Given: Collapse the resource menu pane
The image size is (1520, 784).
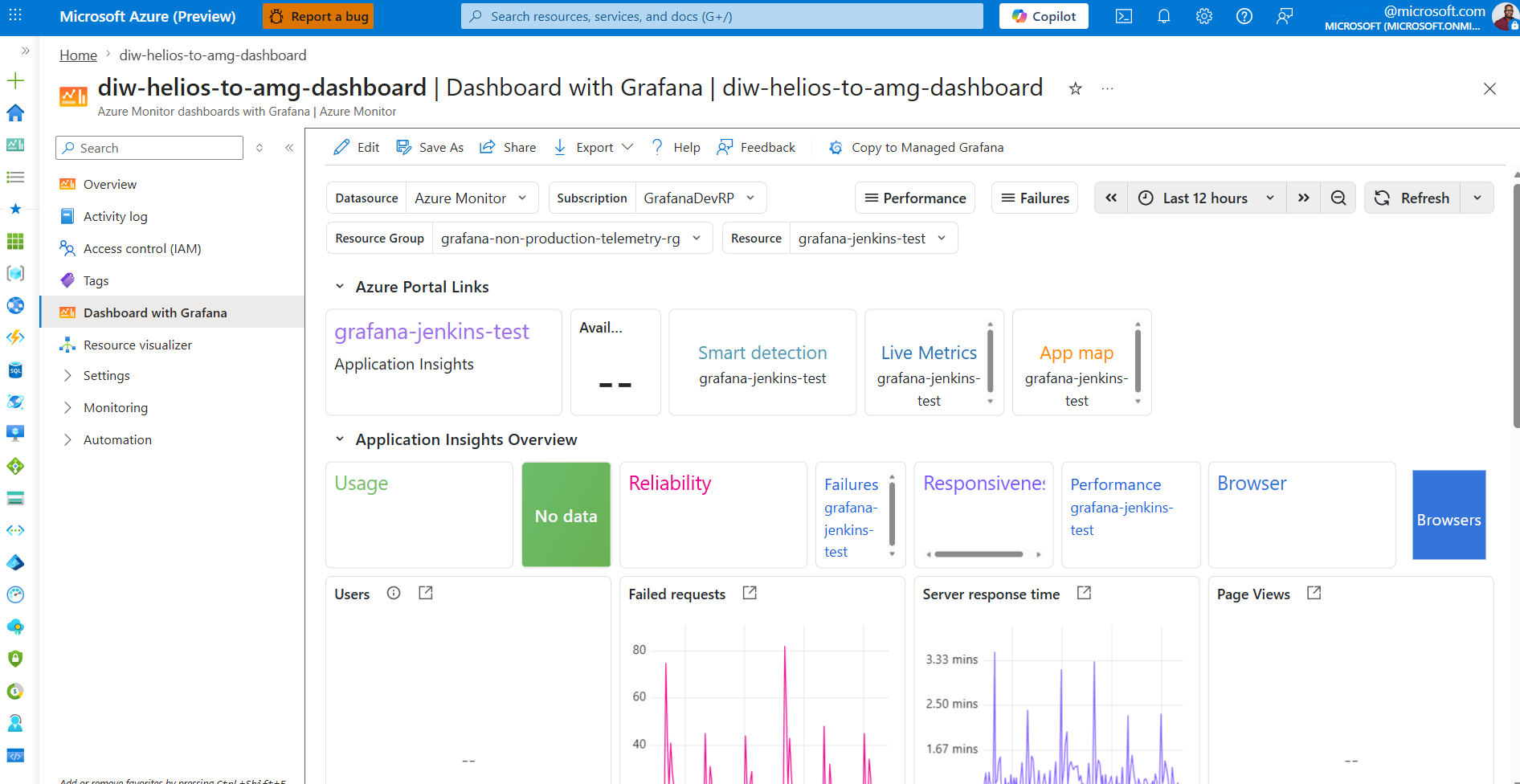Looking at the screenshot, I should coord(289,148).
